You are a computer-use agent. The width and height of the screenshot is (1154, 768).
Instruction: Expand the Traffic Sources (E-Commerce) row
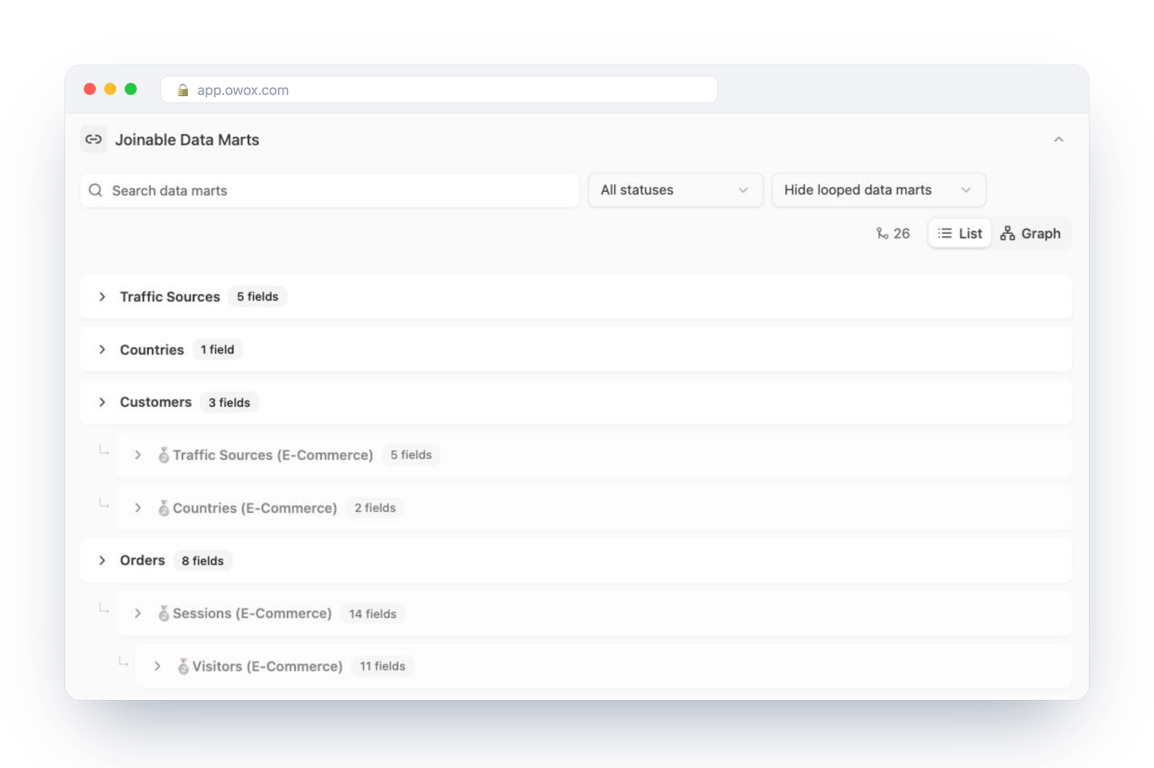(x=138, y=455)
